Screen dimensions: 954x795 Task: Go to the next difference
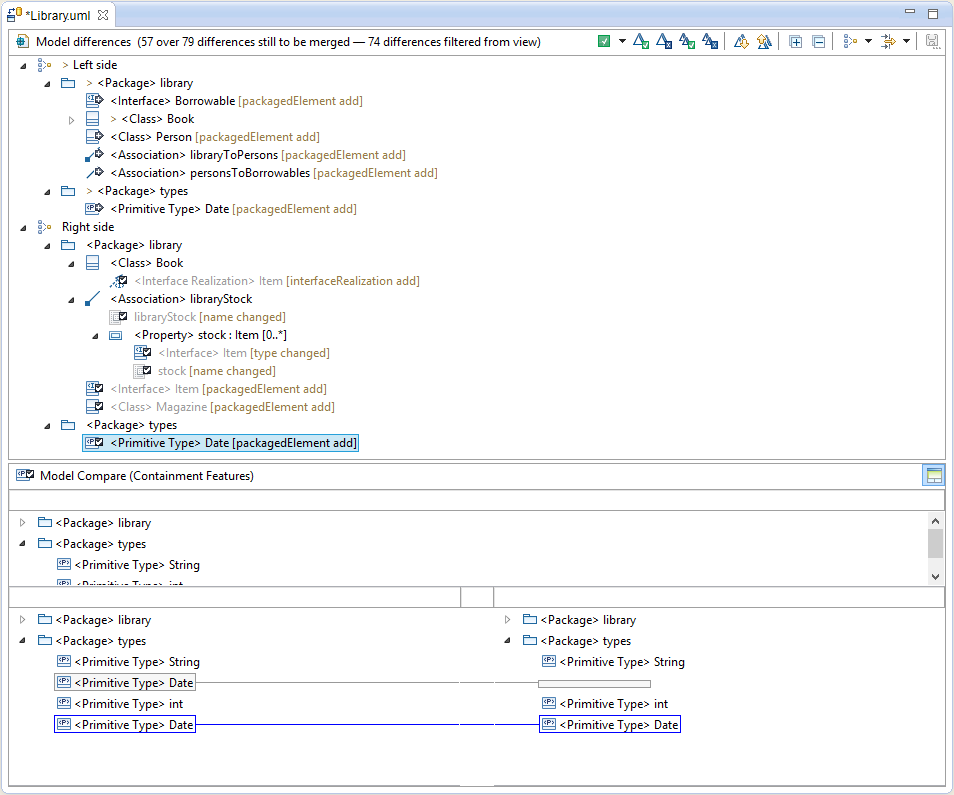click(x=741, y=42)
